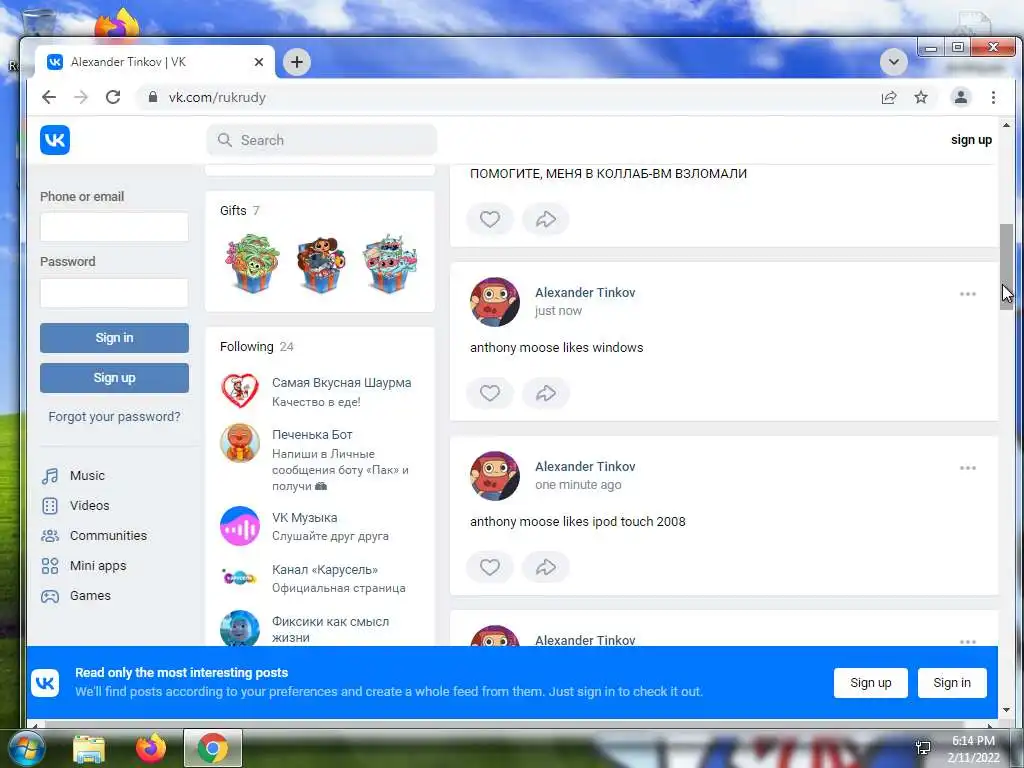Click Forgot your password link
The height and width of the screenshot is (768, 1024).
(114, 417)
